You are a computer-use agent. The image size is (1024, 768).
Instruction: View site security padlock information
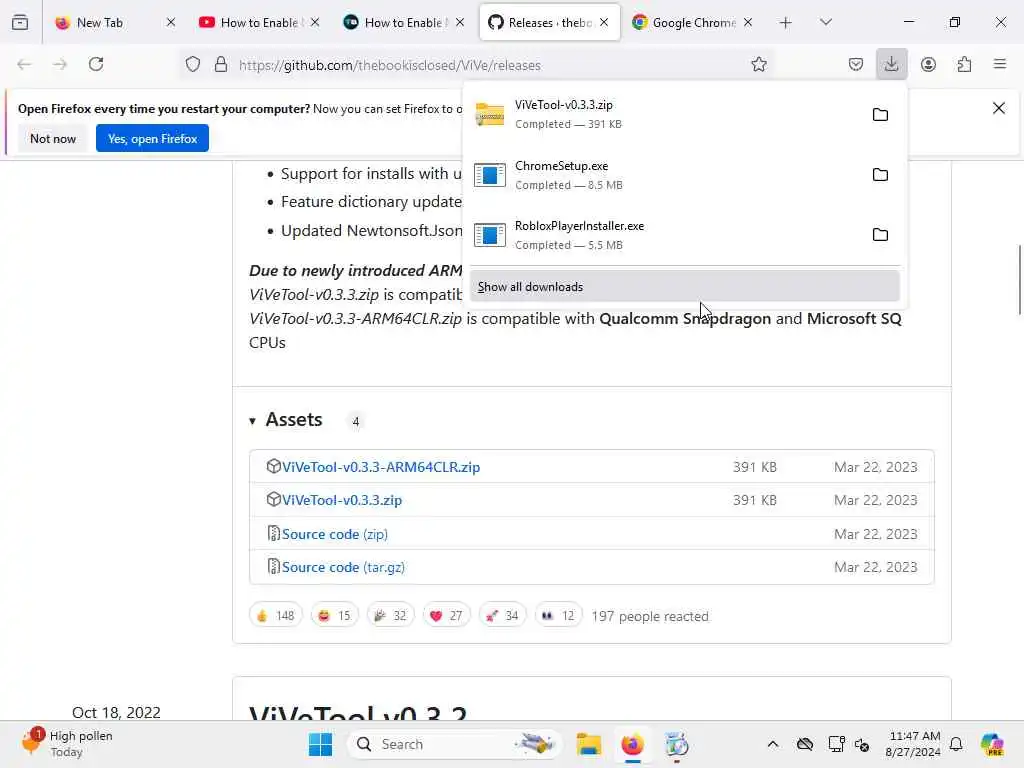[x=221, y=64]
